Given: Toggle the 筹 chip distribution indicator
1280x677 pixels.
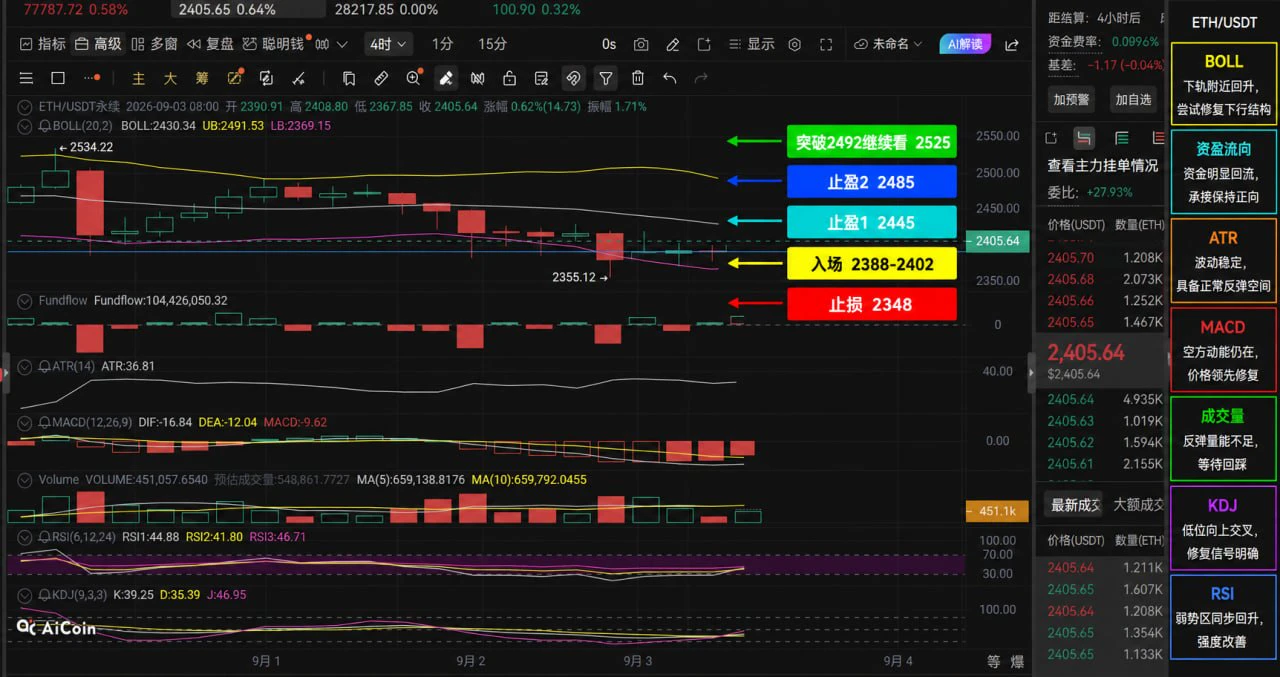Looking at the screenshot, I should (202, 78).
